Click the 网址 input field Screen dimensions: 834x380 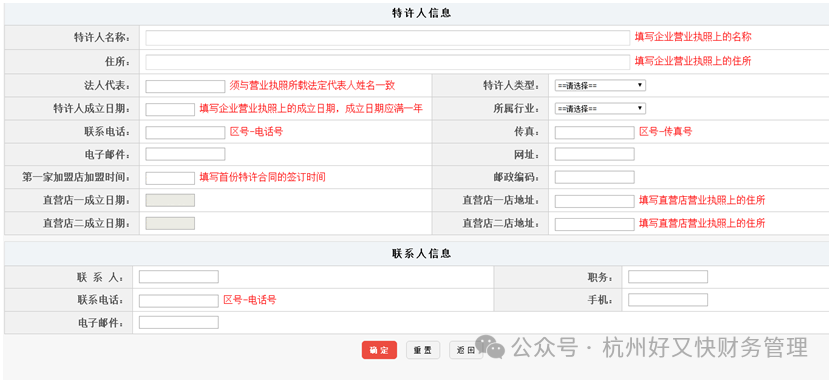pos(595,154)
